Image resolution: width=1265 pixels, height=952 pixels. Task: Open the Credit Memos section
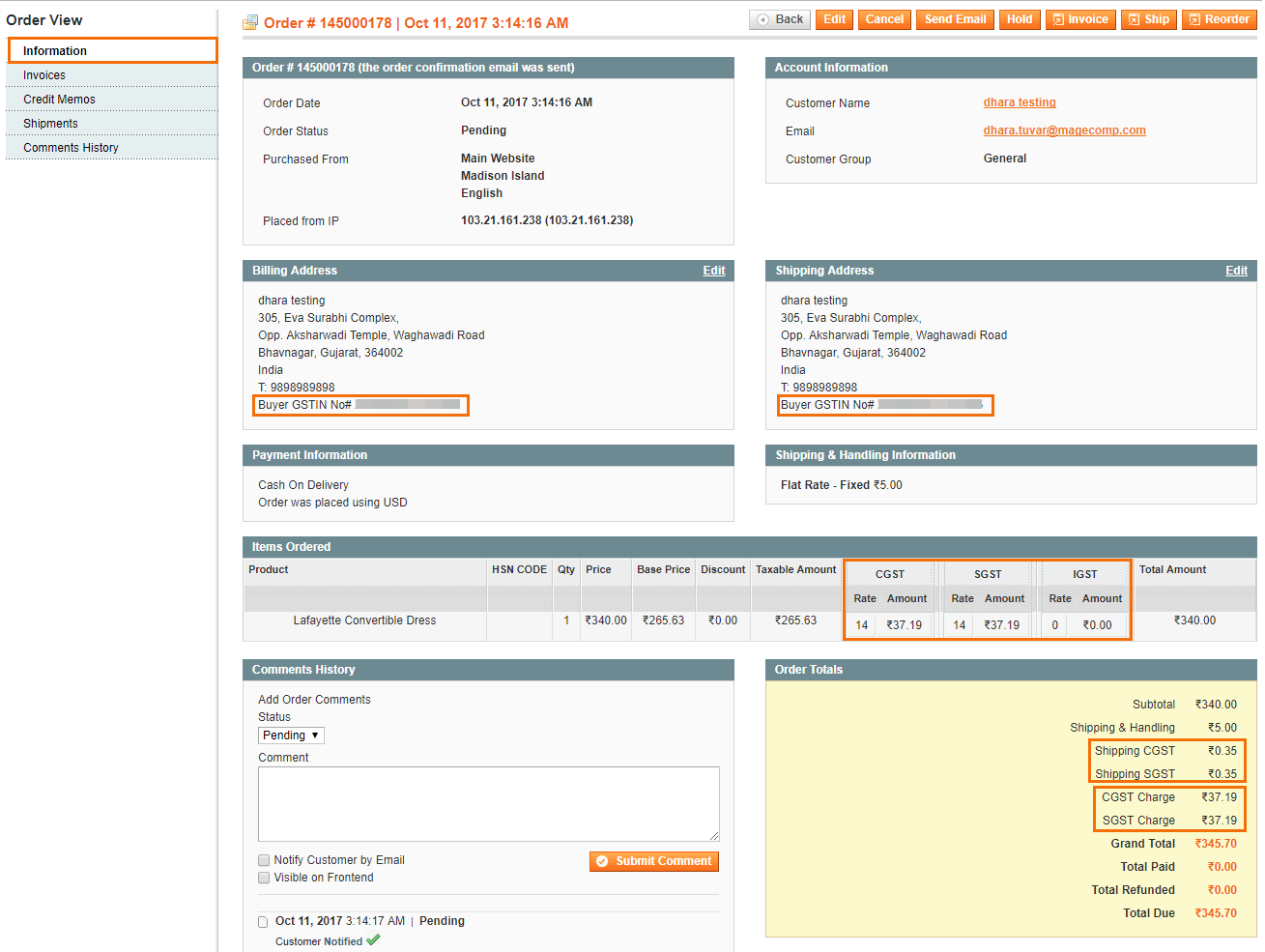click(x=59, y=99)
